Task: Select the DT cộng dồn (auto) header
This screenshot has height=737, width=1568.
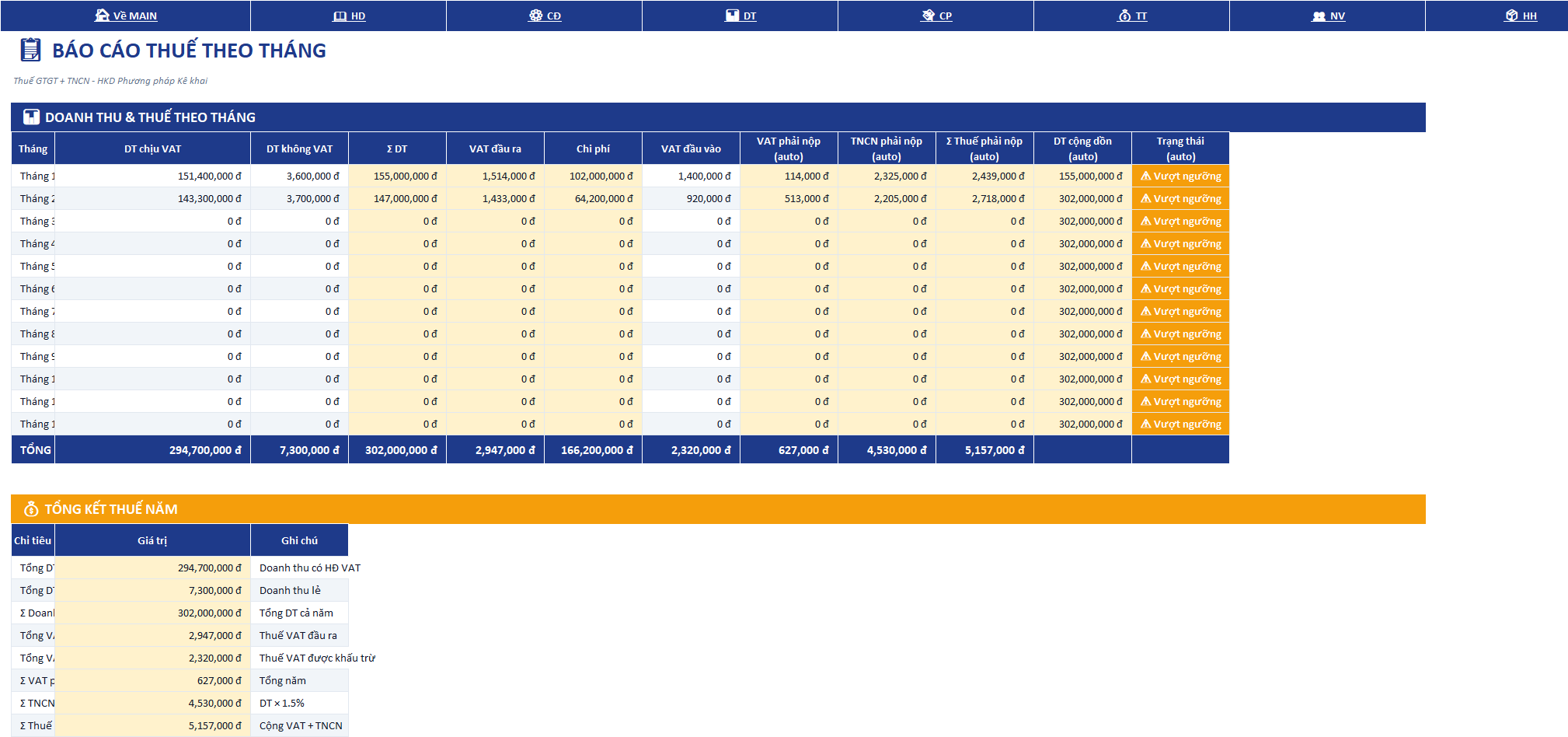Action: [1082, 148]
